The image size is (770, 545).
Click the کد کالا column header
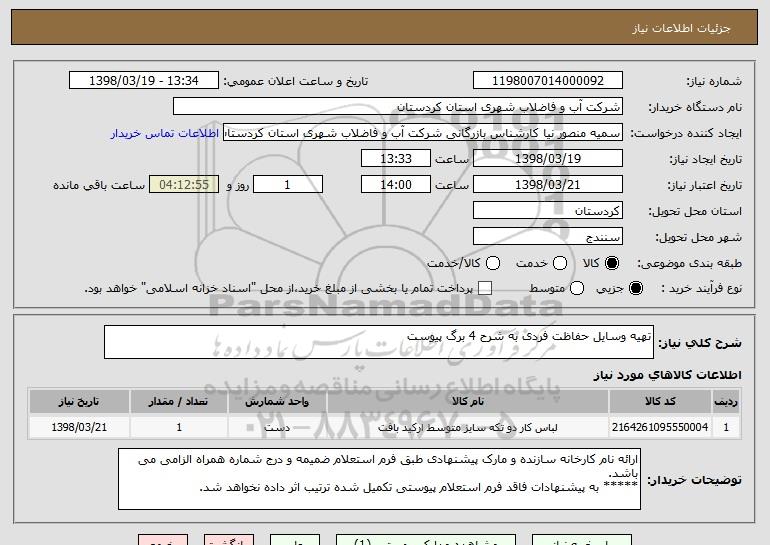point(660,402)
